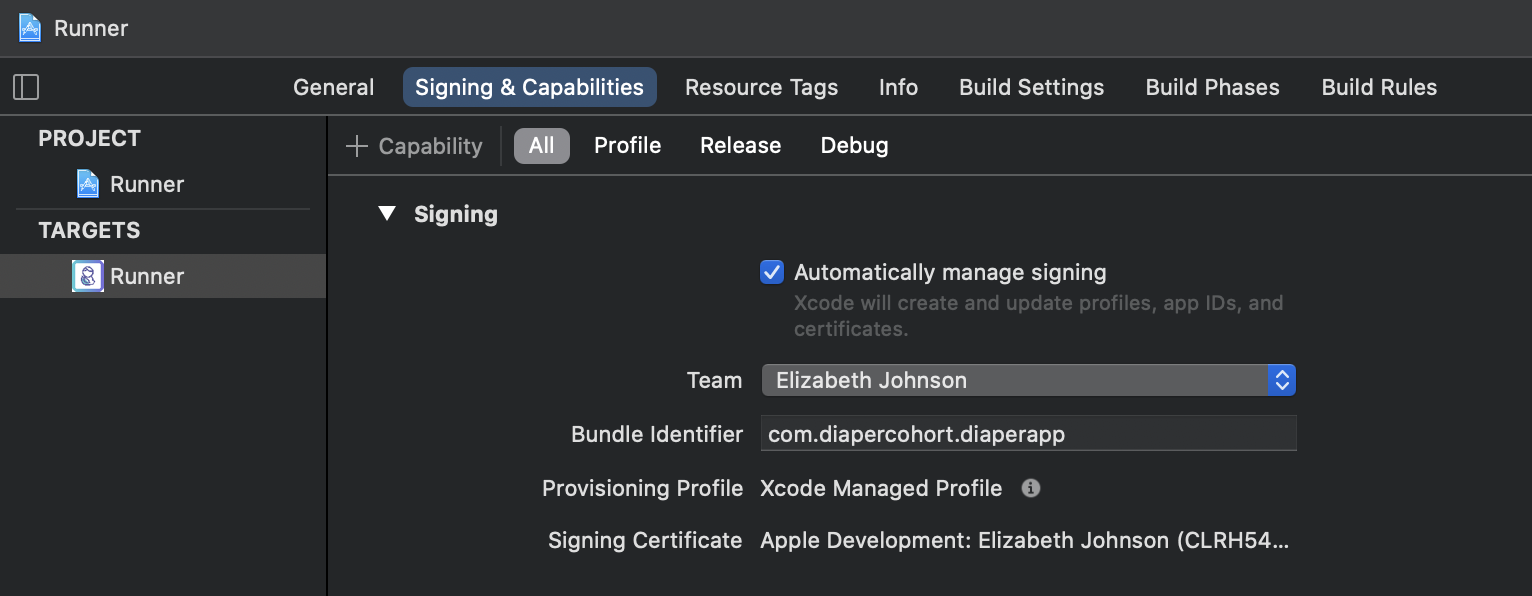
Task: Select the All configuration filter
Action: (x=542, y=146)
